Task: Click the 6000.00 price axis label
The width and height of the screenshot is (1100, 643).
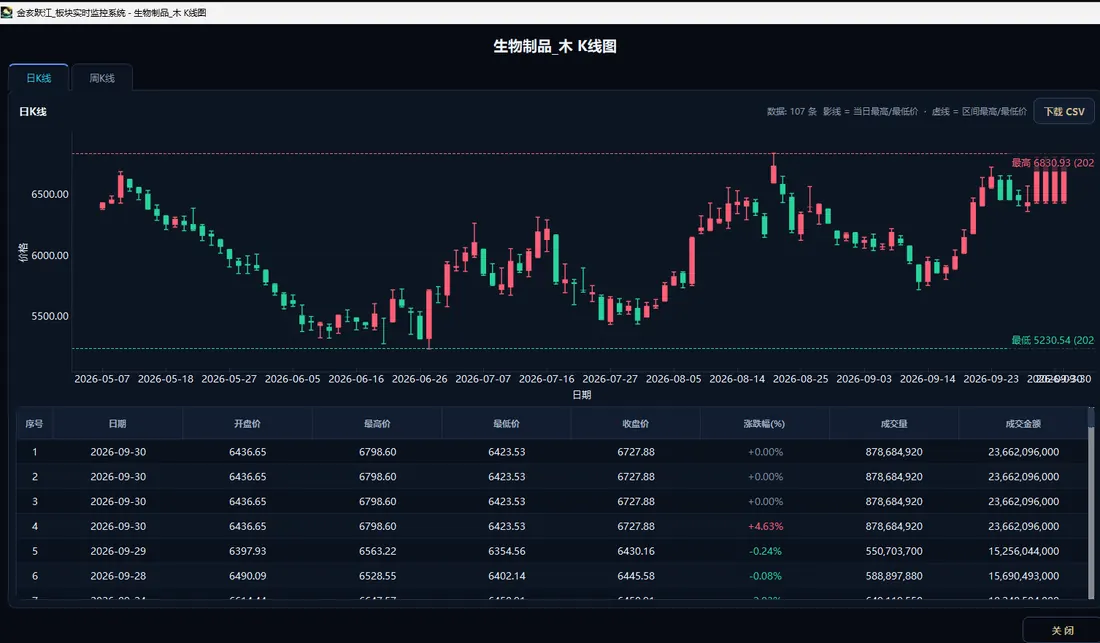Action: point(50,255)
